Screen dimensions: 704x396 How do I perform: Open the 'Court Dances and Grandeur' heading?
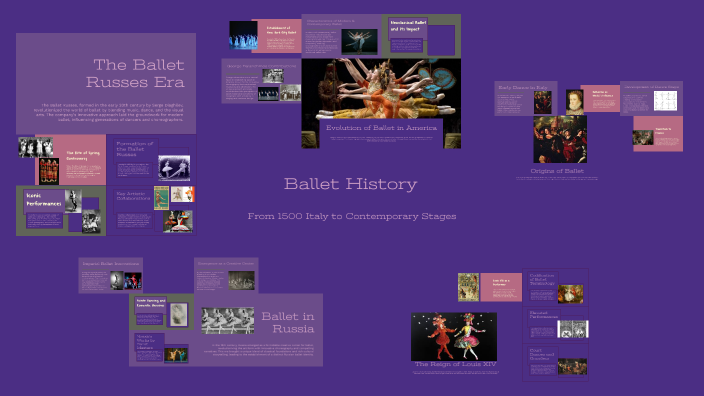(x=541, y=354)
